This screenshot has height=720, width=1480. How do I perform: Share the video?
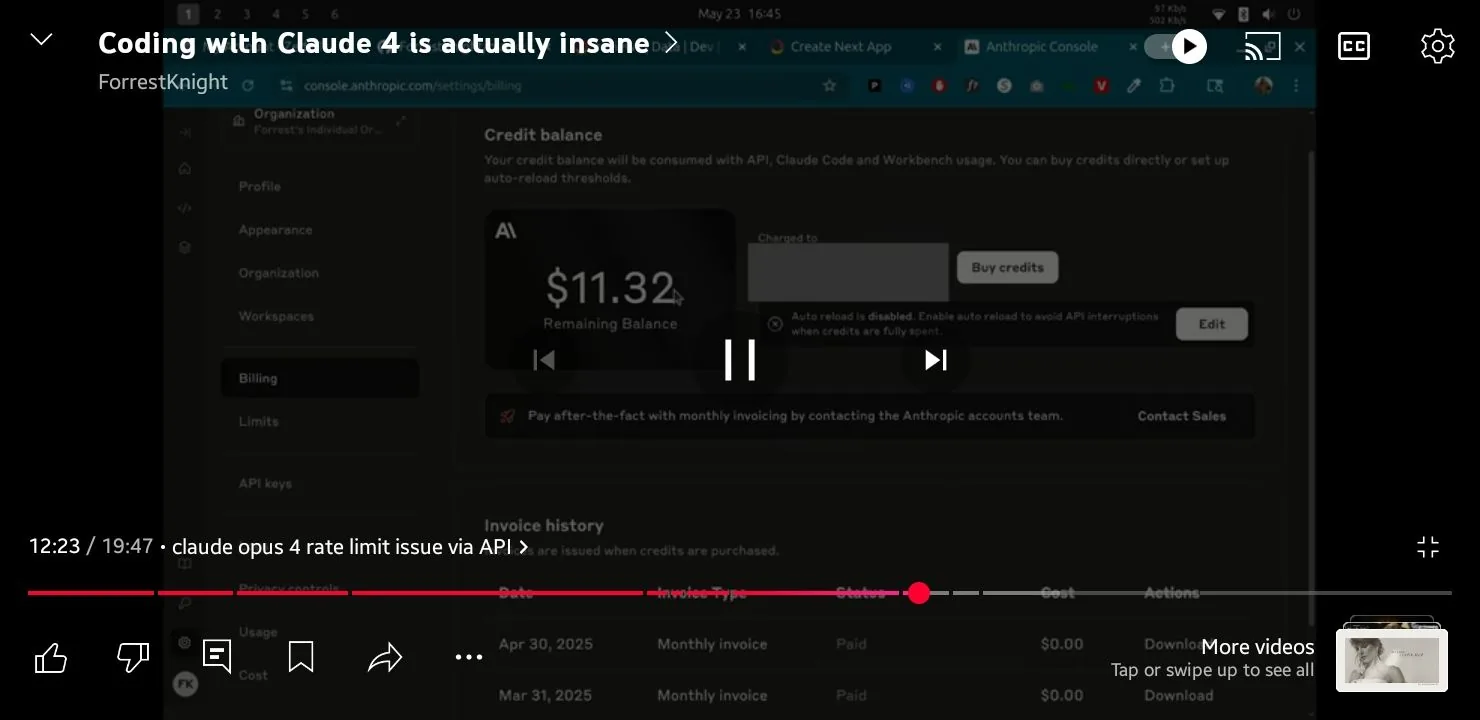(385, 657)
